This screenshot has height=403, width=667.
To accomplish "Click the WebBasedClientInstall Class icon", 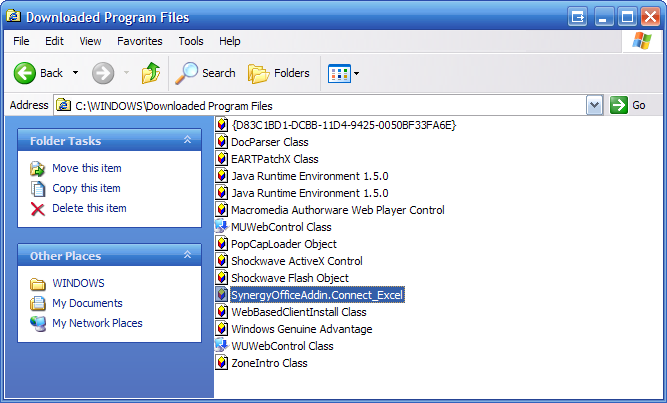I will pos(221,312).
